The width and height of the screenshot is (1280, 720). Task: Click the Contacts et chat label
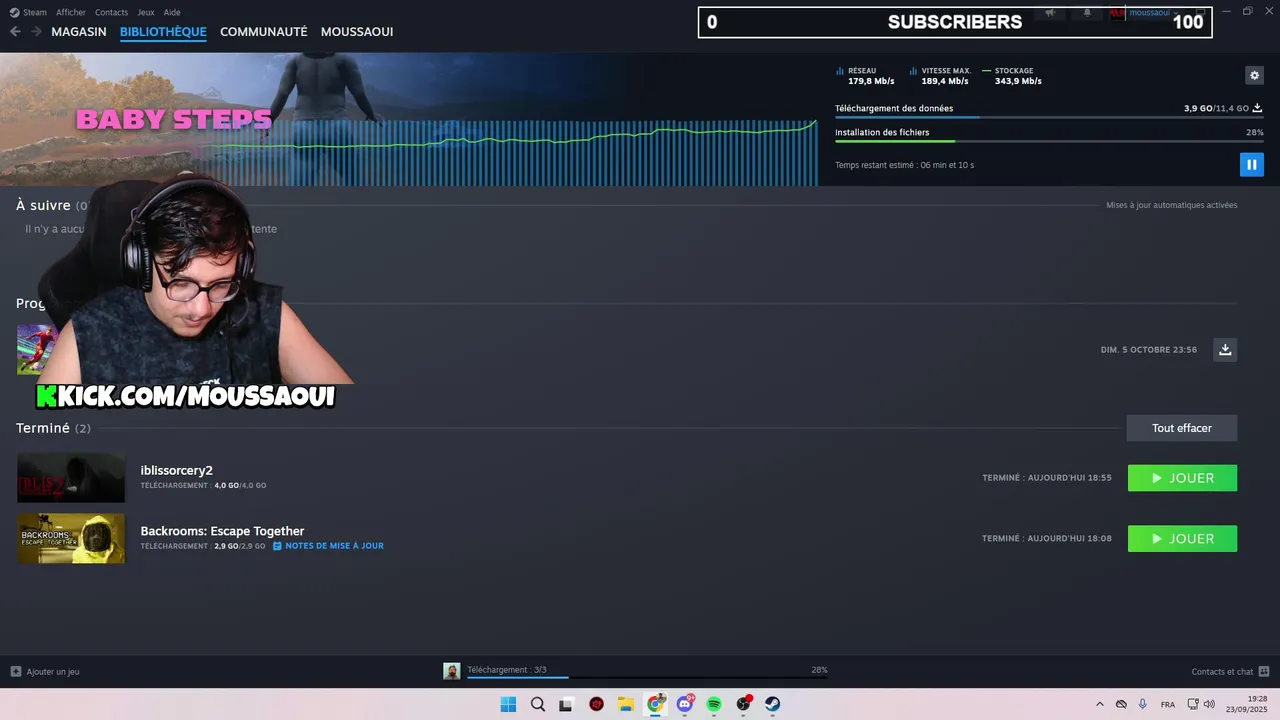1222,672
